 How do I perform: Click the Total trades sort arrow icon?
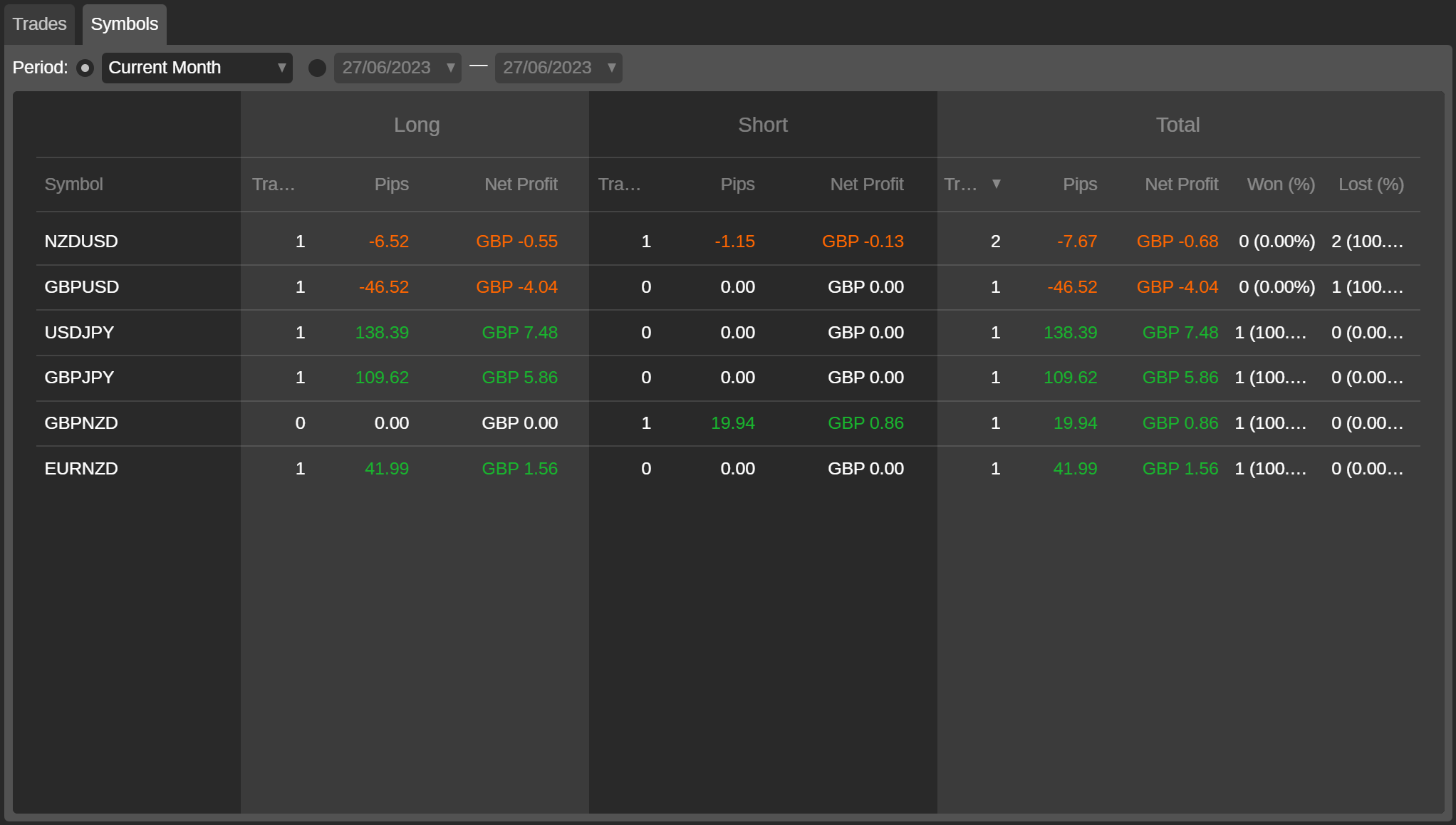997,185
